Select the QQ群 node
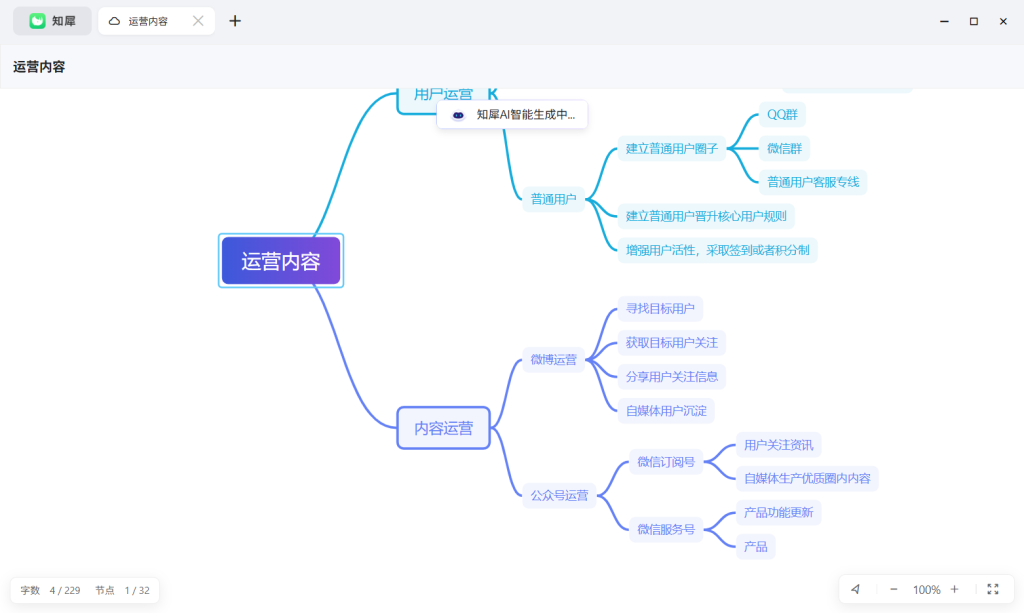 [782, 114]
